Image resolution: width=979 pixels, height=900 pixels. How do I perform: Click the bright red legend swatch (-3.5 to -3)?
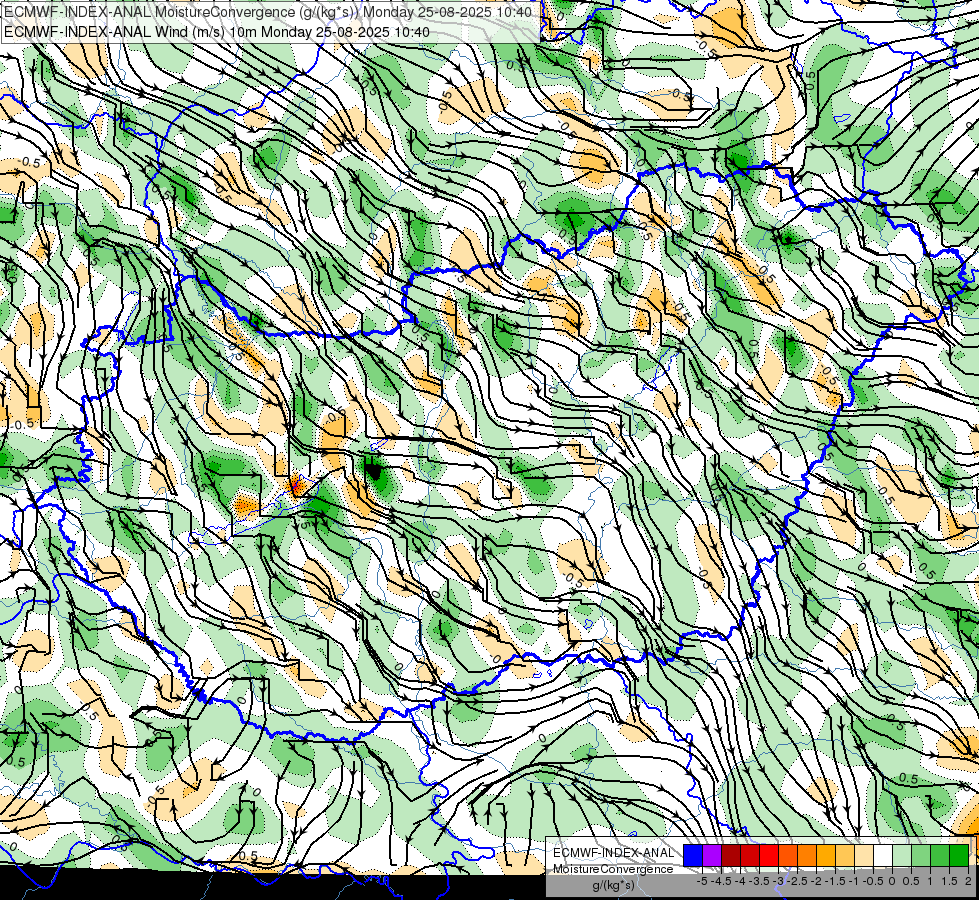pyautogui.click(x=769, y=855)
